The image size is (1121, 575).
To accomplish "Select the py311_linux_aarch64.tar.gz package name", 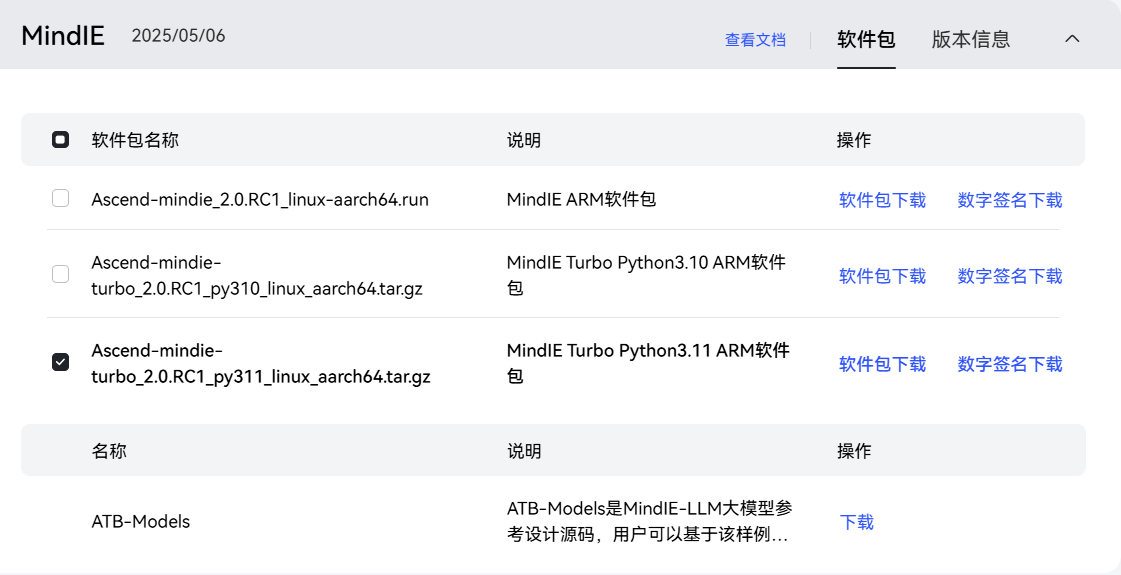I will pyautogui.click(x=261, y=363).
